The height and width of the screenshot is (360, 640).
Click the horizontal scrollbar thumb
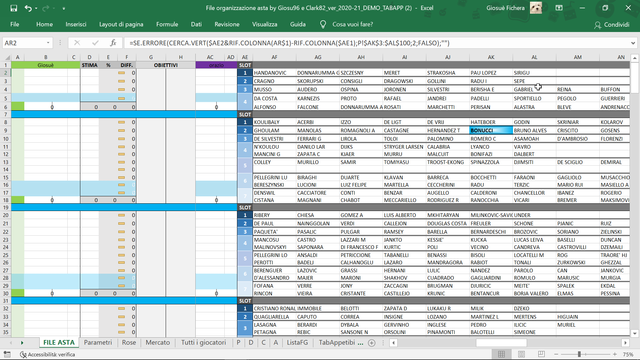click(x=501, y=343)
